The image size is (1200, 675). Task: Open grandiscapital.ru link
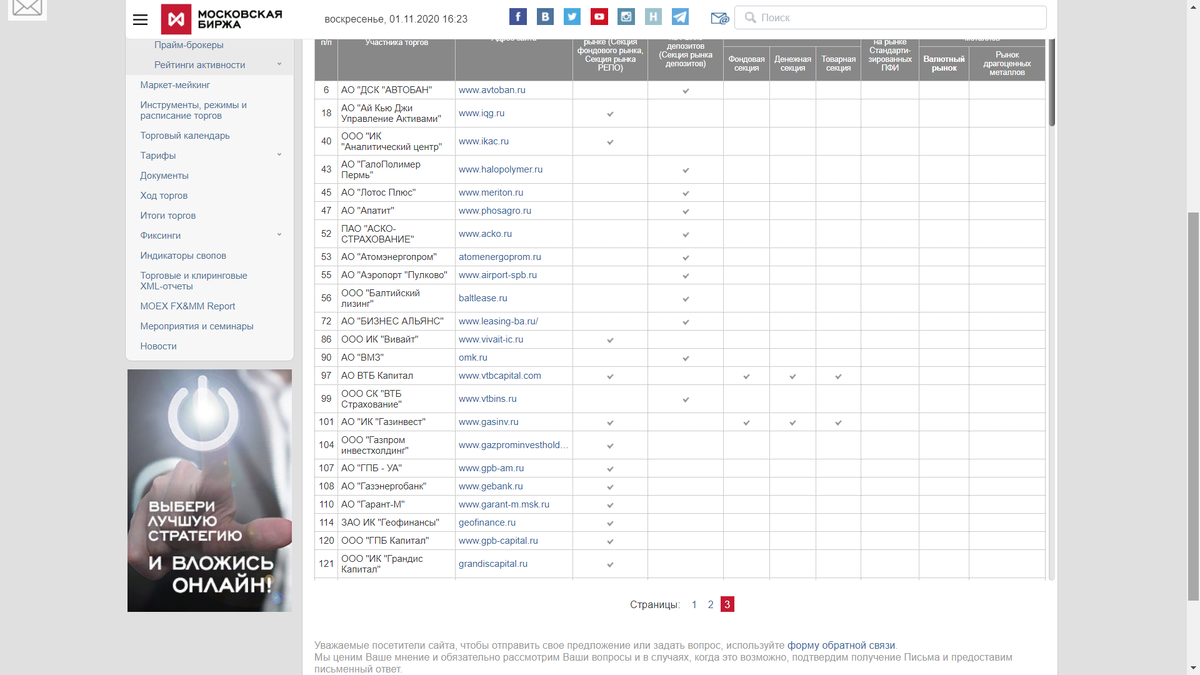pos(493,564)
